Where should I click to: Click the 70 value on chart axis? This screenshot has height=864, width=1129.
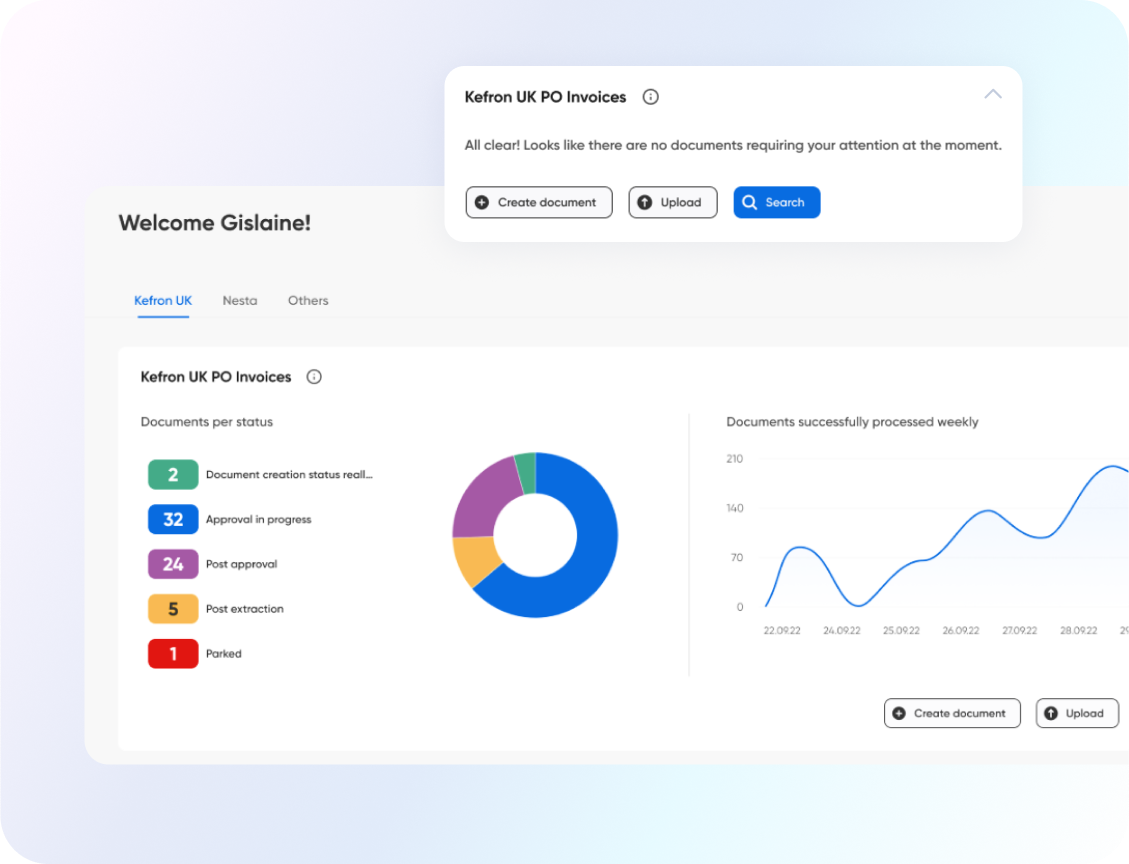737,557
